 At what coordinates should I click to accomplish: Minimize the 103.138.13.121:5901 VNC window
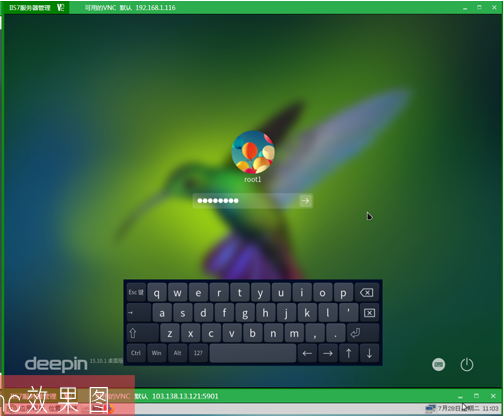460,396
